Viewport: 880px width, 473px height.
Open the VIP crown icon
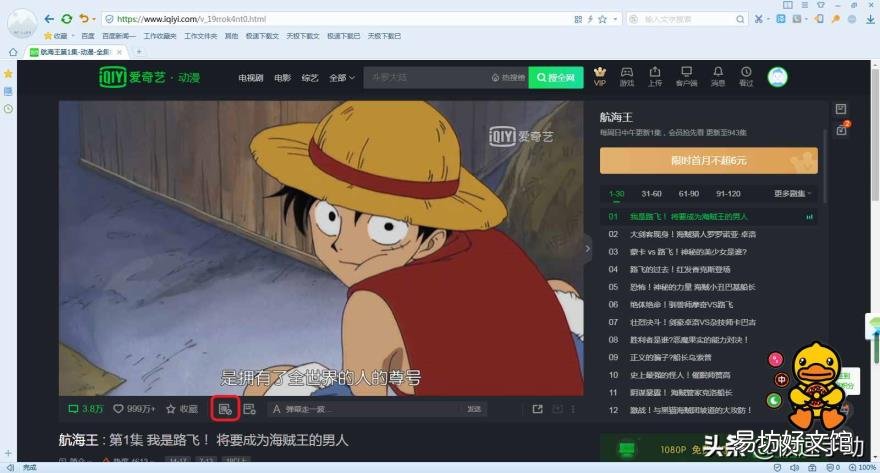point(600,76)
